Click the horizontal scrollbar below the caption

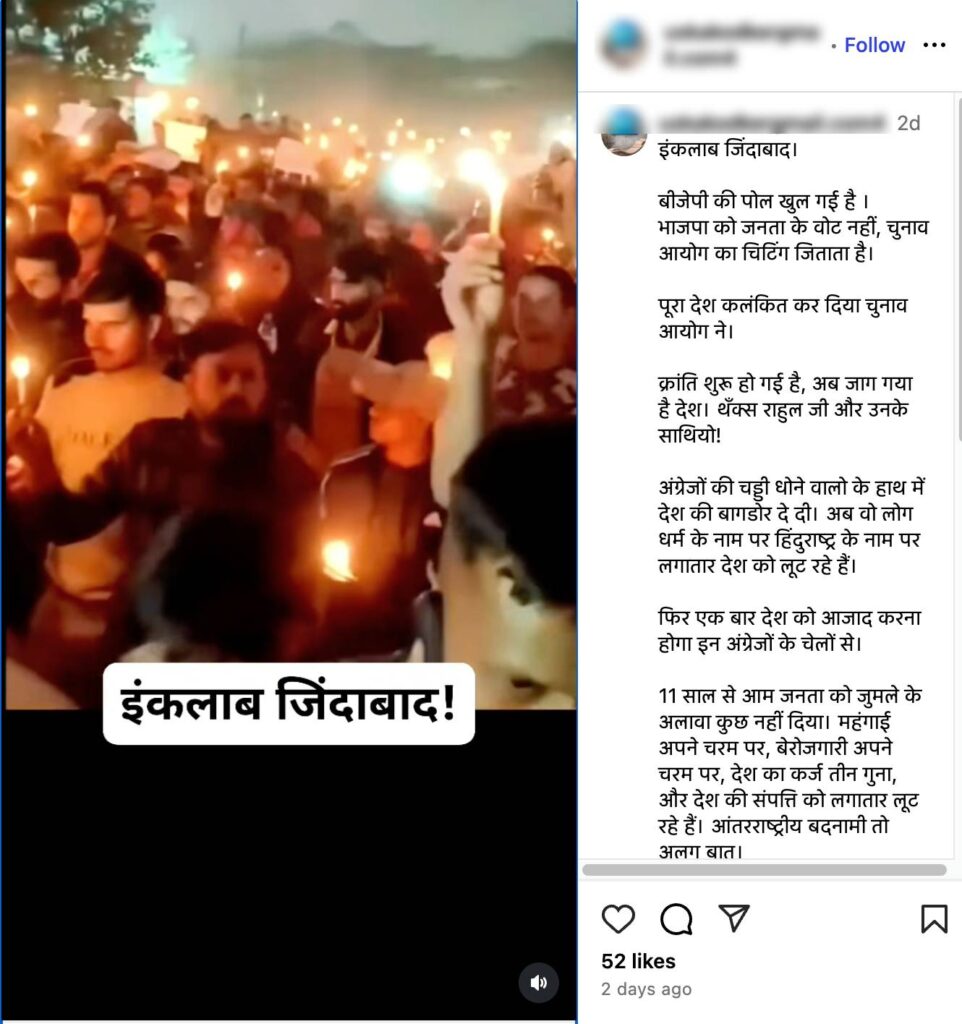tap(764, 870)
